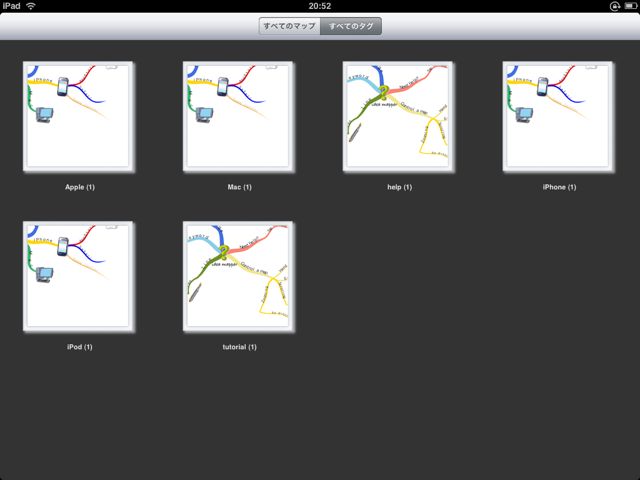Image resolution: width=640 pixels, height=480 pixels.
Task: Tap the 20:52 clock in status bar
Action: 320,6
